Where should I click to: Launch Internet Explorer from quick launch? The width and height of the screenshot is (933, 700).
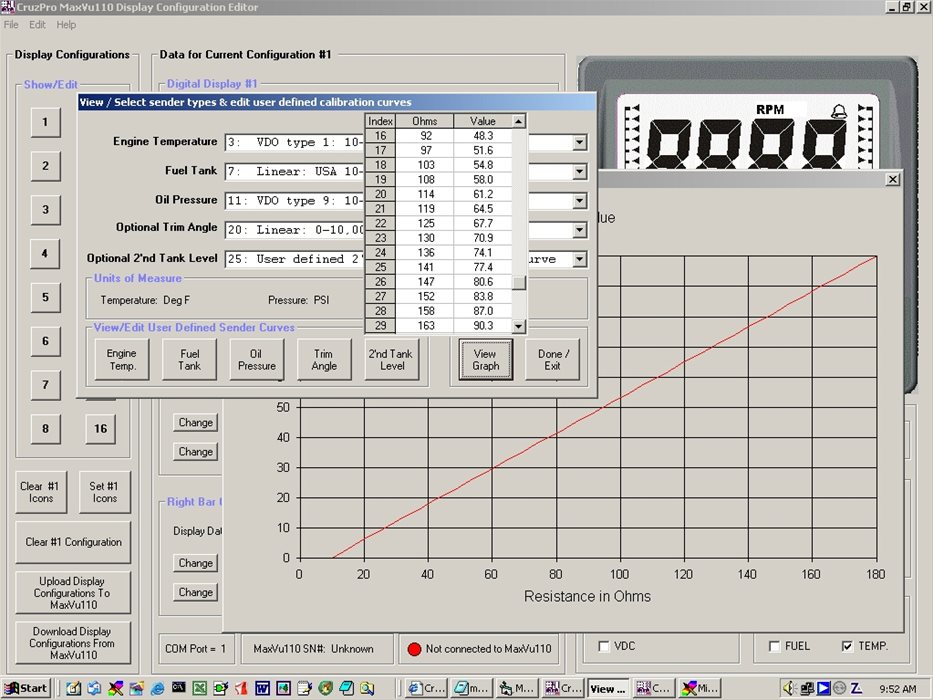point(158,689)
